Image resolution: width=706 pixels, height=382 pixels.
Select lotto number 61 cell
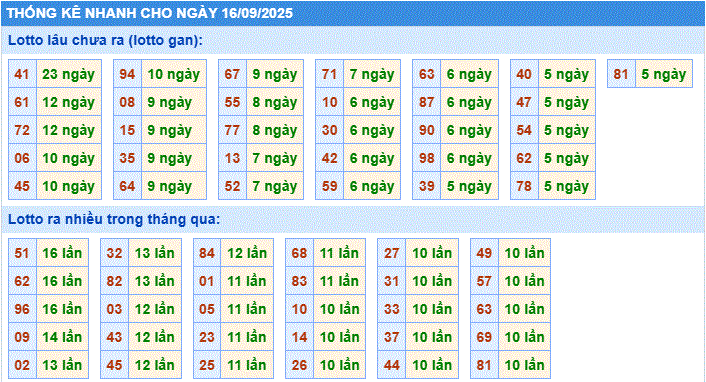(22, 102)
